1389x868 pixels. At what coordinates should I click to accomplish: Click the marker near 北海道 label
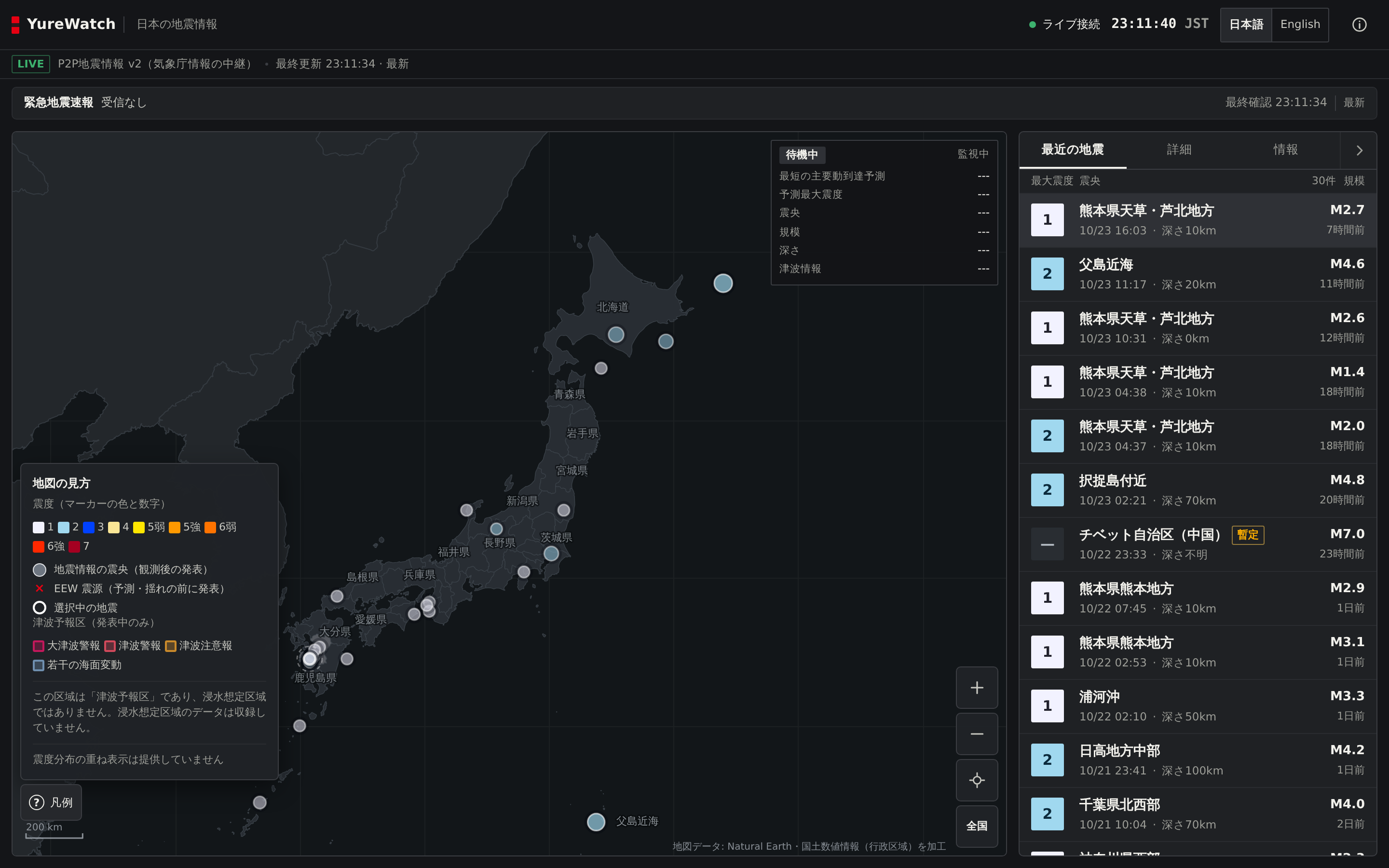pos(616,335)
